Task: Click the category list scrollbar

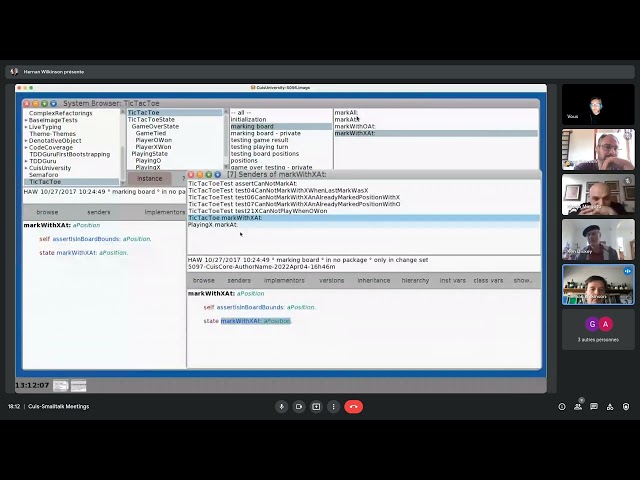Action: 123,146
